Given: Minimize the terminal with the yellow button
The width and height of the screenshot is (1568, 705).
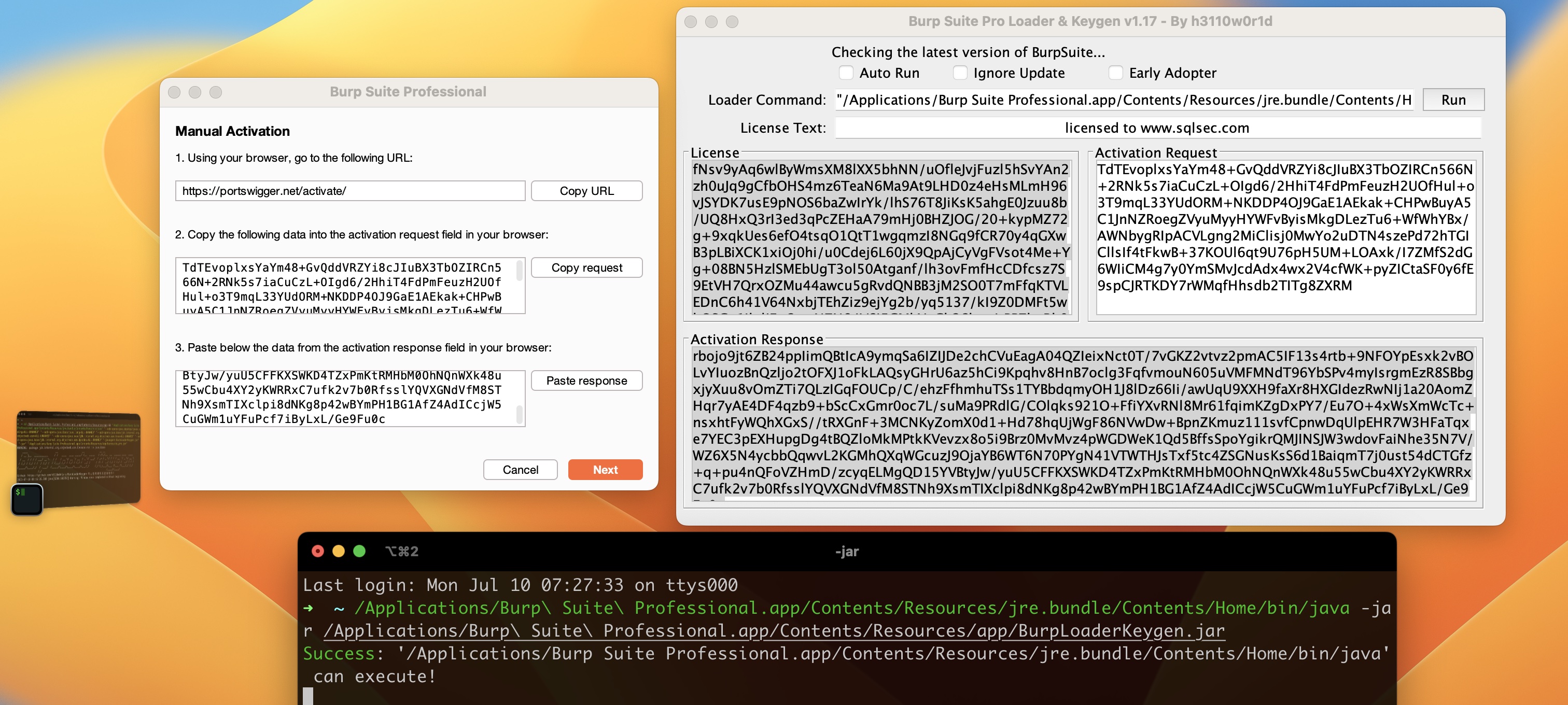Looking at the screenshot, I should coord(339,551).
